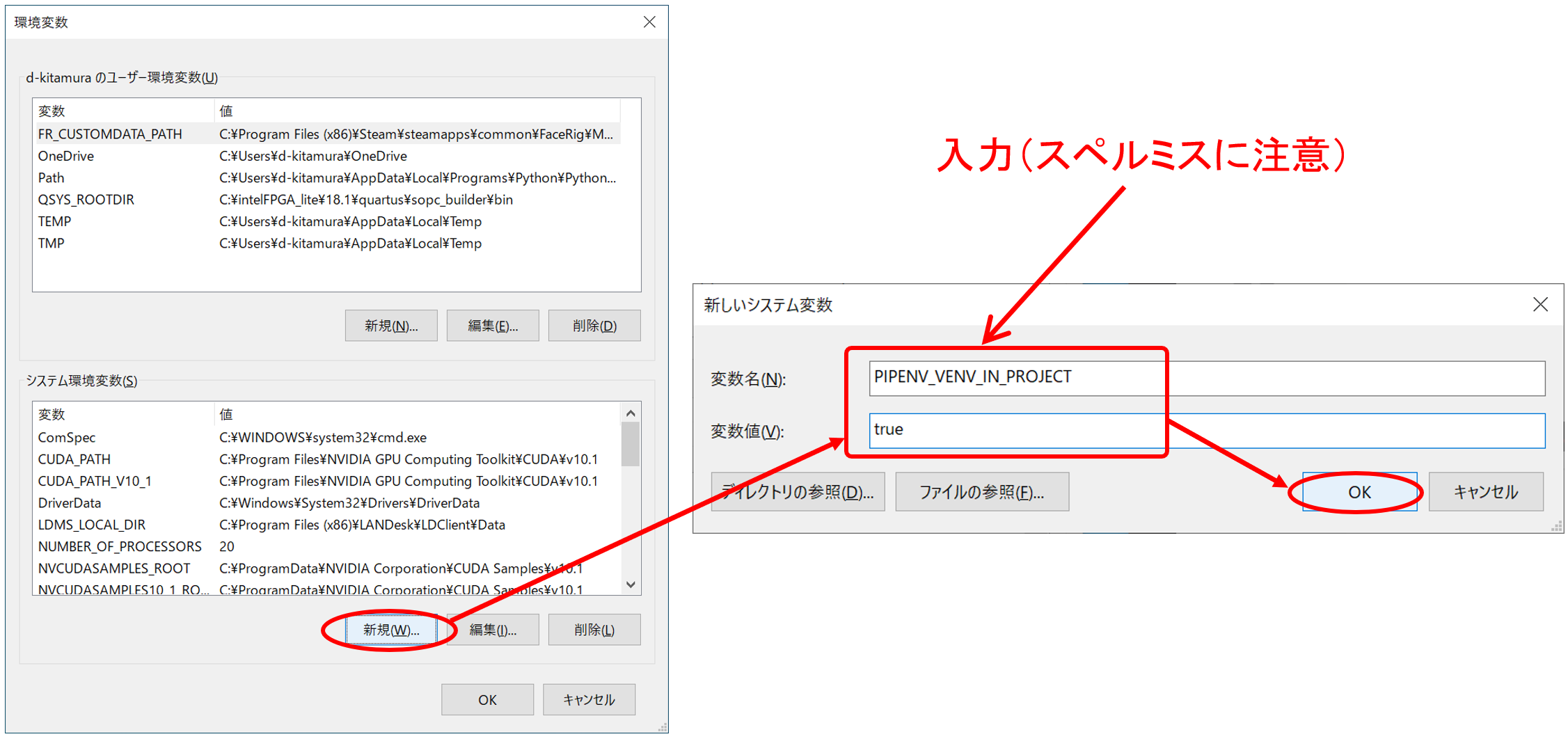
Task: Select ComSpec system variable row
Action: click(328, 438)
